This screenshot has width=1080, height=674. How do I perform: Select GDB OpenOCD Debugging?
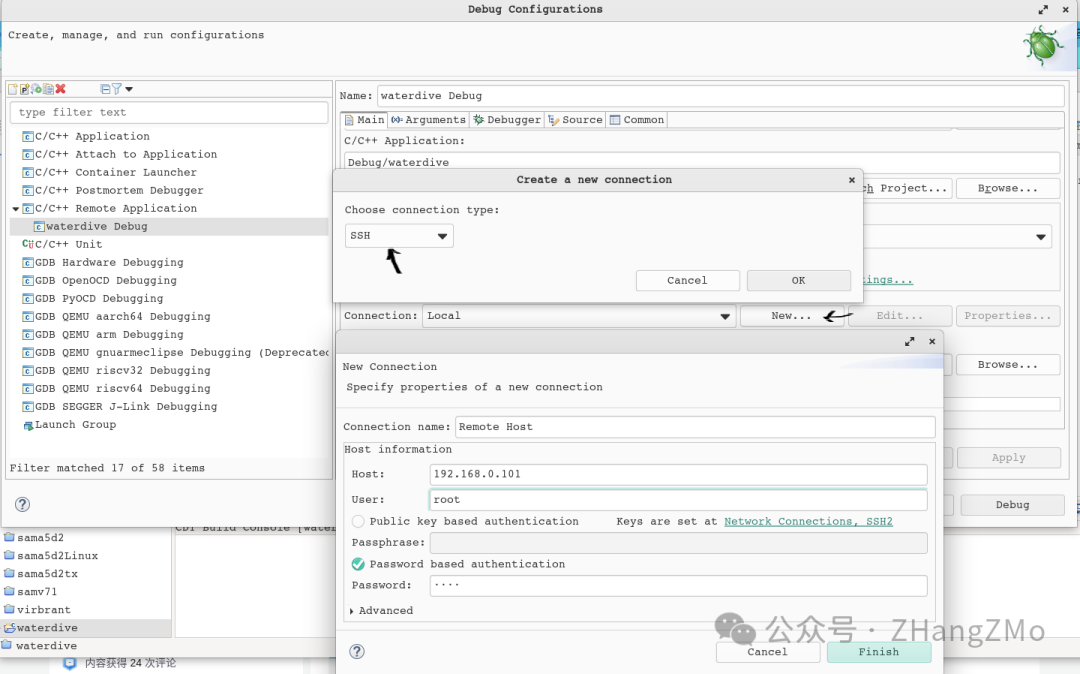tap(99, 280)
